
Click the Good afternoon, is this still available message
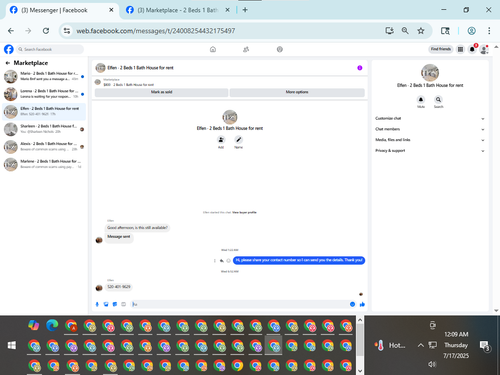137,228
